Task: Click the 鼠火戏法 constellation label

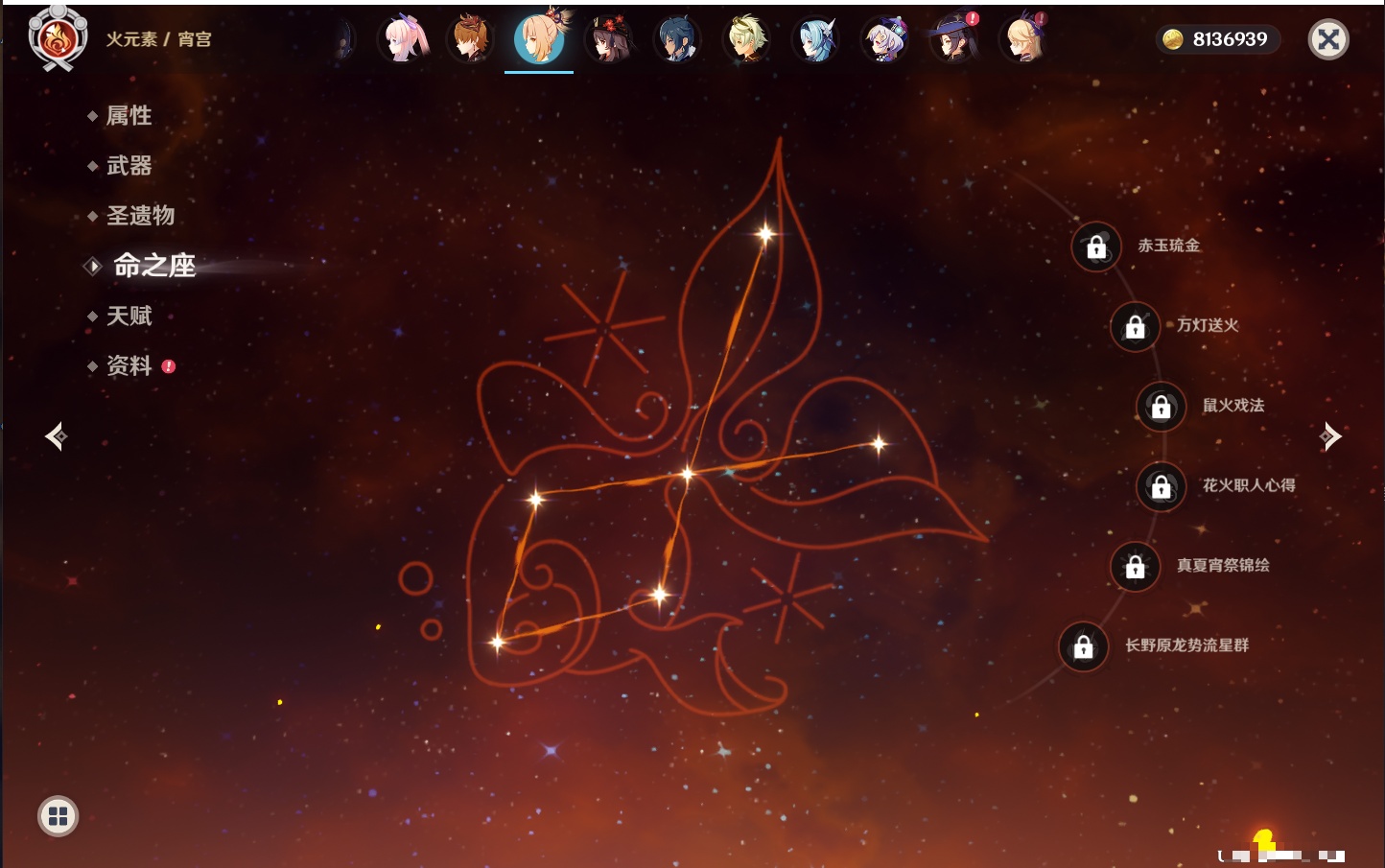Action: [1233, 406]
